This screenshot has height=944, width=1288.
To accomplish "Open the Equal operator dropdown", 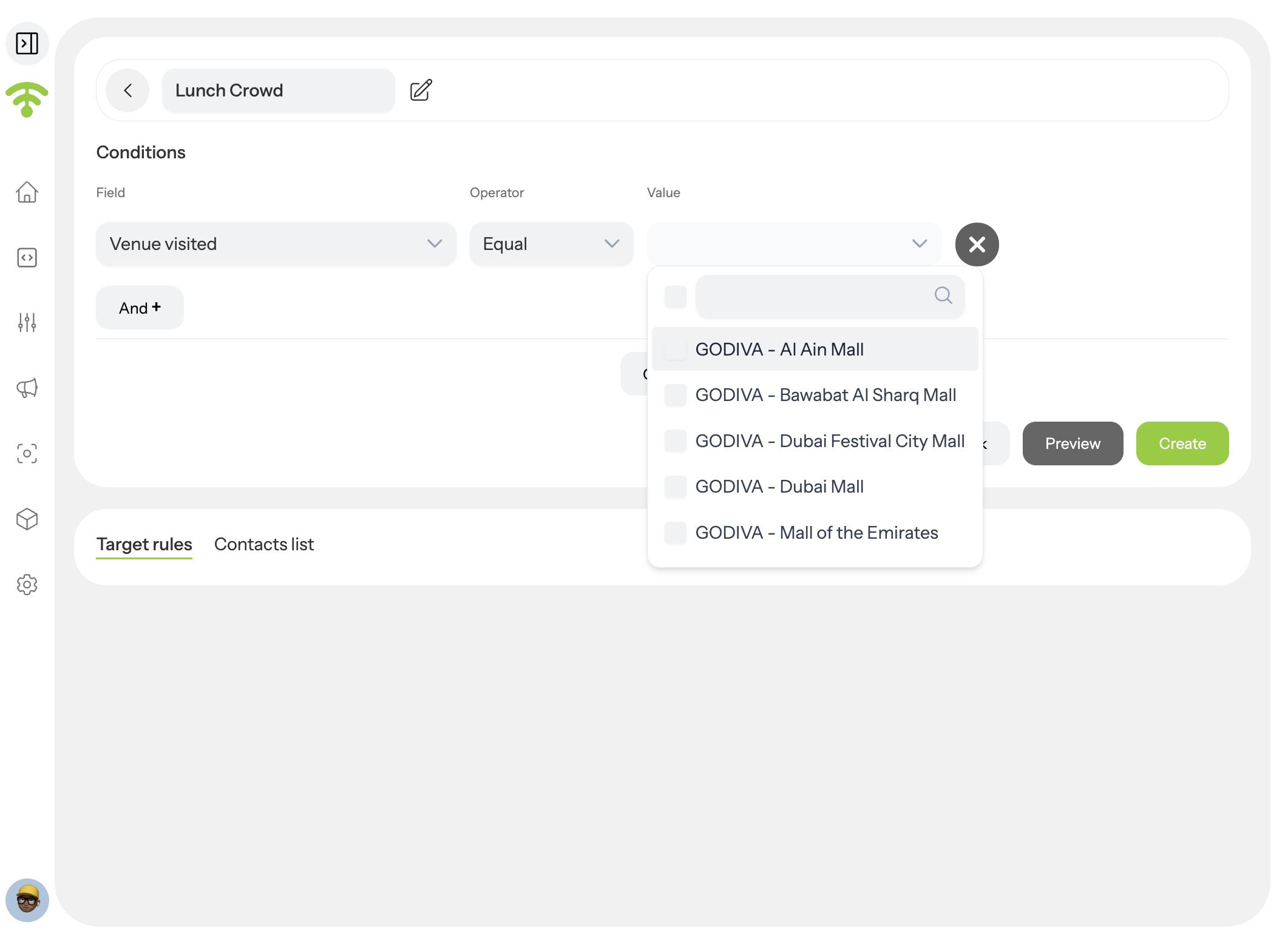I will coord(552,244).
